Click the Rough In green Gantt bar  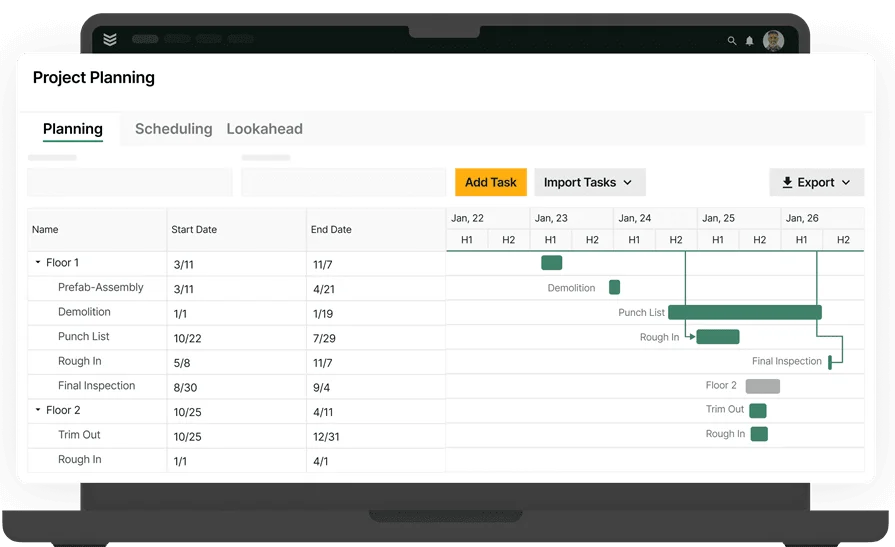click(717, 337)
